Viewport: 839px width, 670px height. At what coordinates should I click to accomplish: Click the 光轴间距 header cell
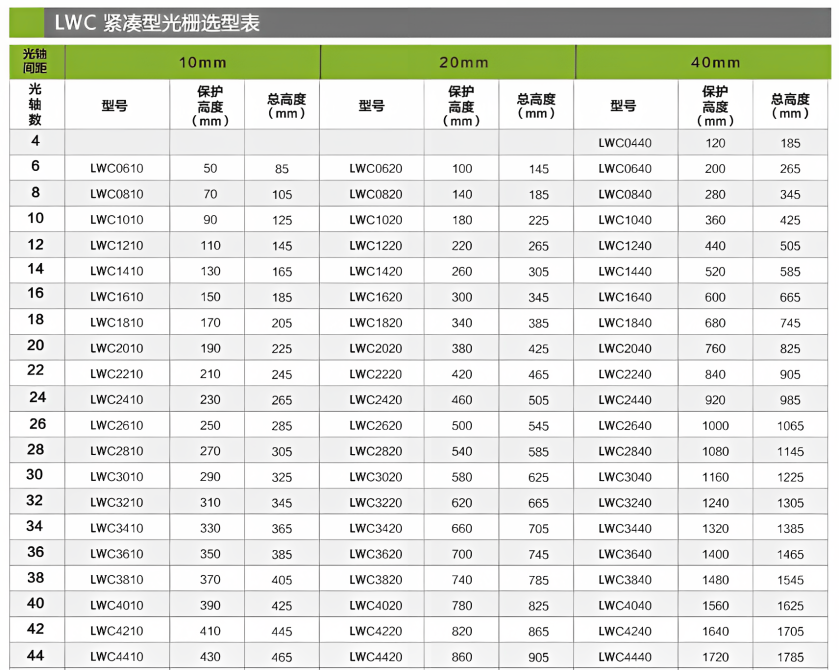(x=36, y=62)
